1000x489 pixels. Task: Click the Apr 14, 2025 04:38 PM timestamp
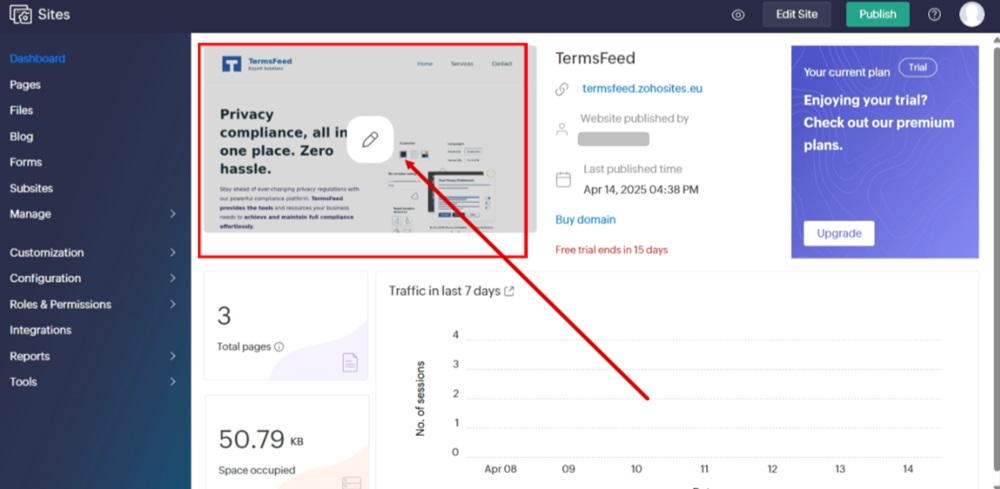click(641, 190)
